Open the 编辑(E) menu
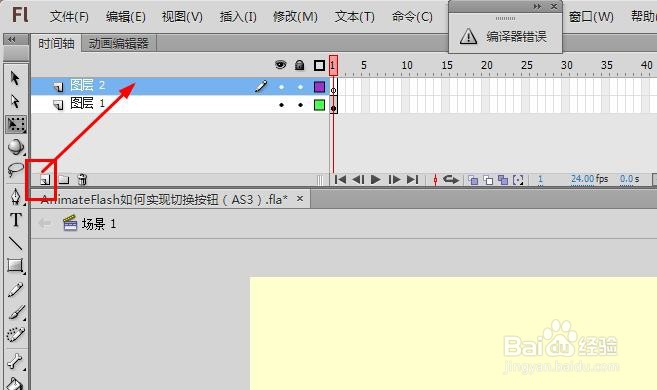The width and height of the screenshot is (657, 390). (126, 17)
